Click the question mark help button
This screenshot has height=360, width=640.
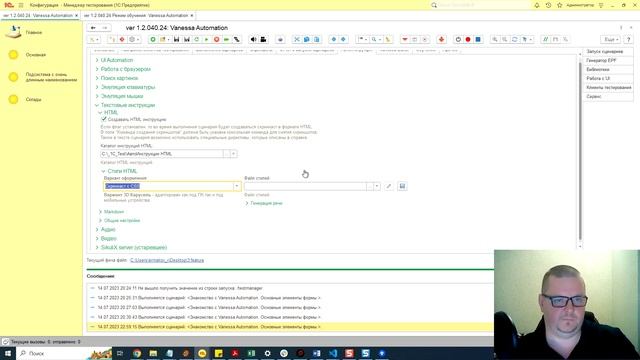pyautogui.click(x=629, y=40)
